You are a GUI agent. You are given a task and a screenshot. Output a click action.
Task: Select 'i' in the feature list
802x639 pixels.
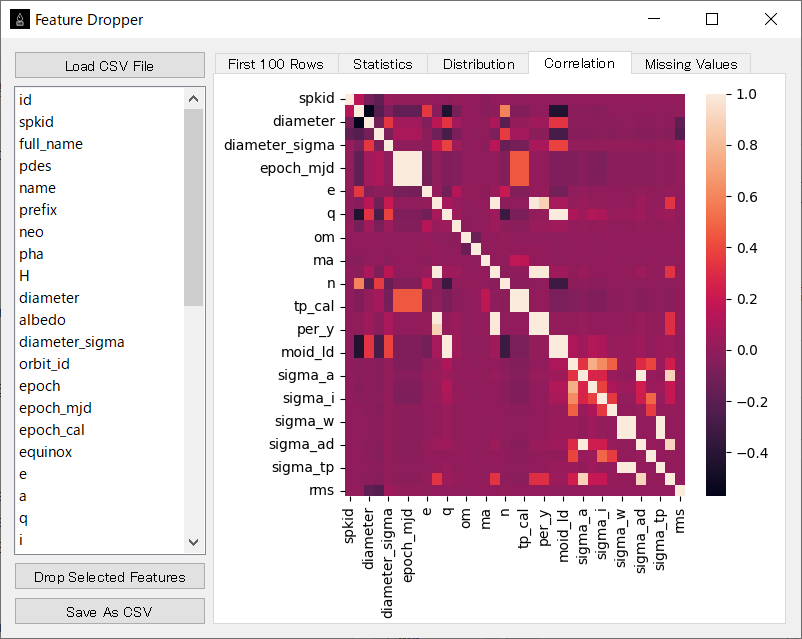[x=100, y=540]
